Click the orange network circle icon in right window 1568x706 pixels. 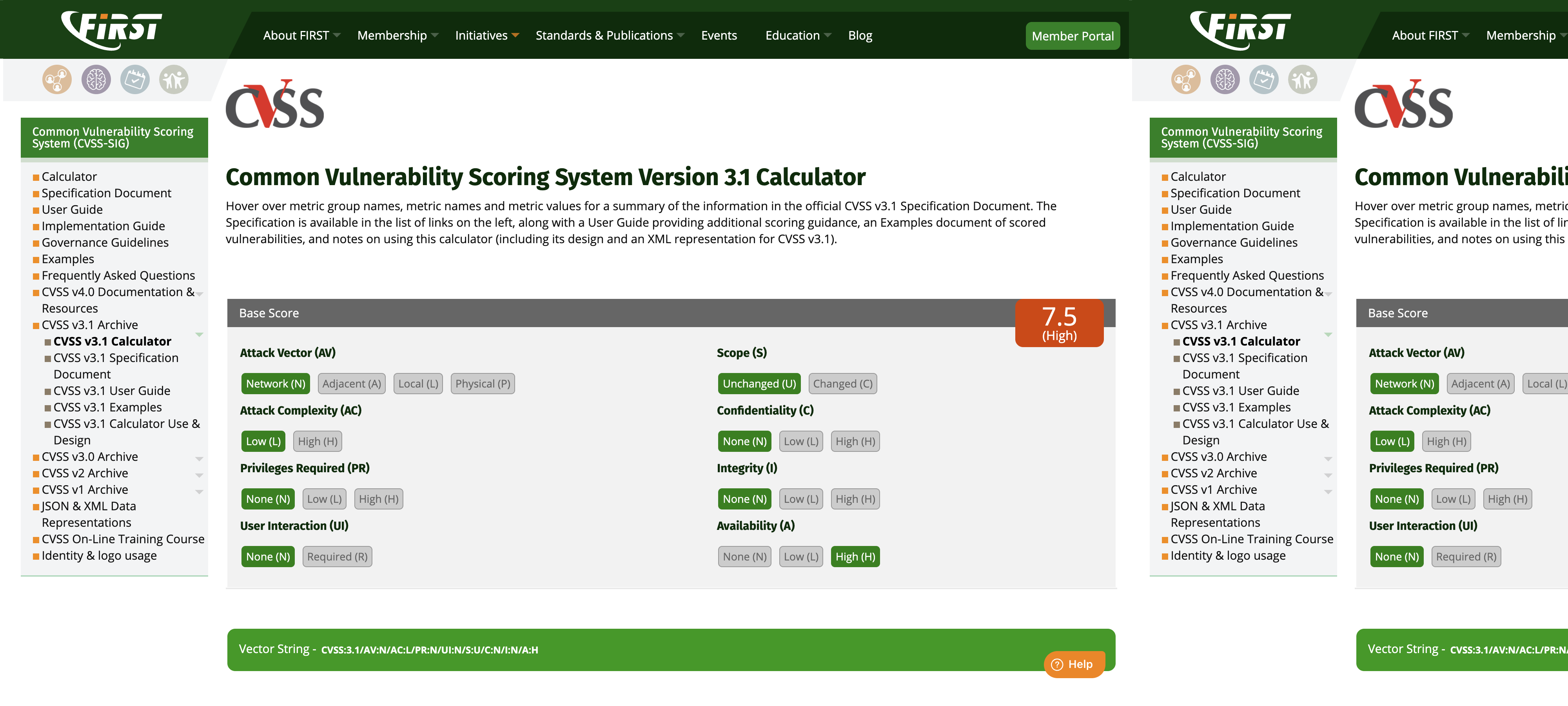pos(1186,80)
